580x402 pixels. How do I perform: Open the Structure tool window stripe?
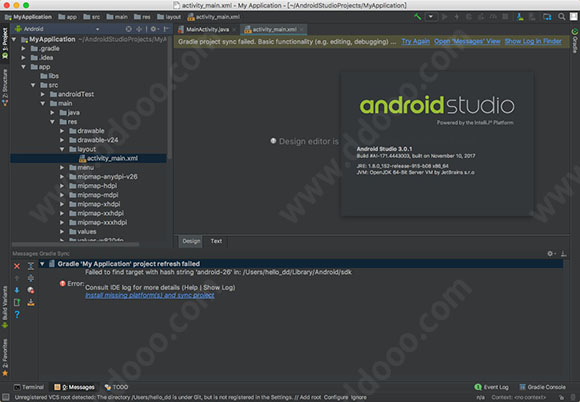[5, 88]
